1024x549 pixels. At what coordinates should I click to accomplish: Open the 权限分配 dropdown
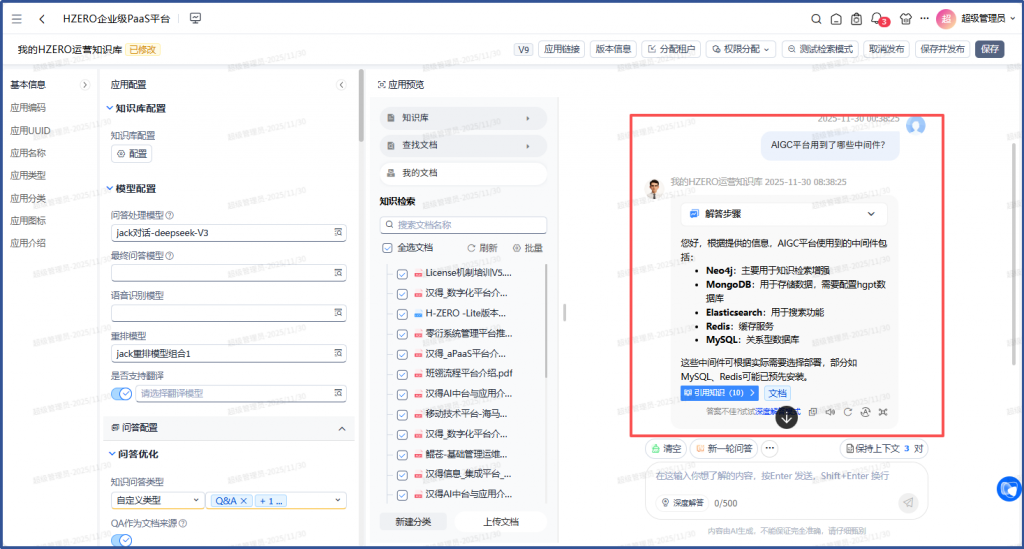coord(740,49)
